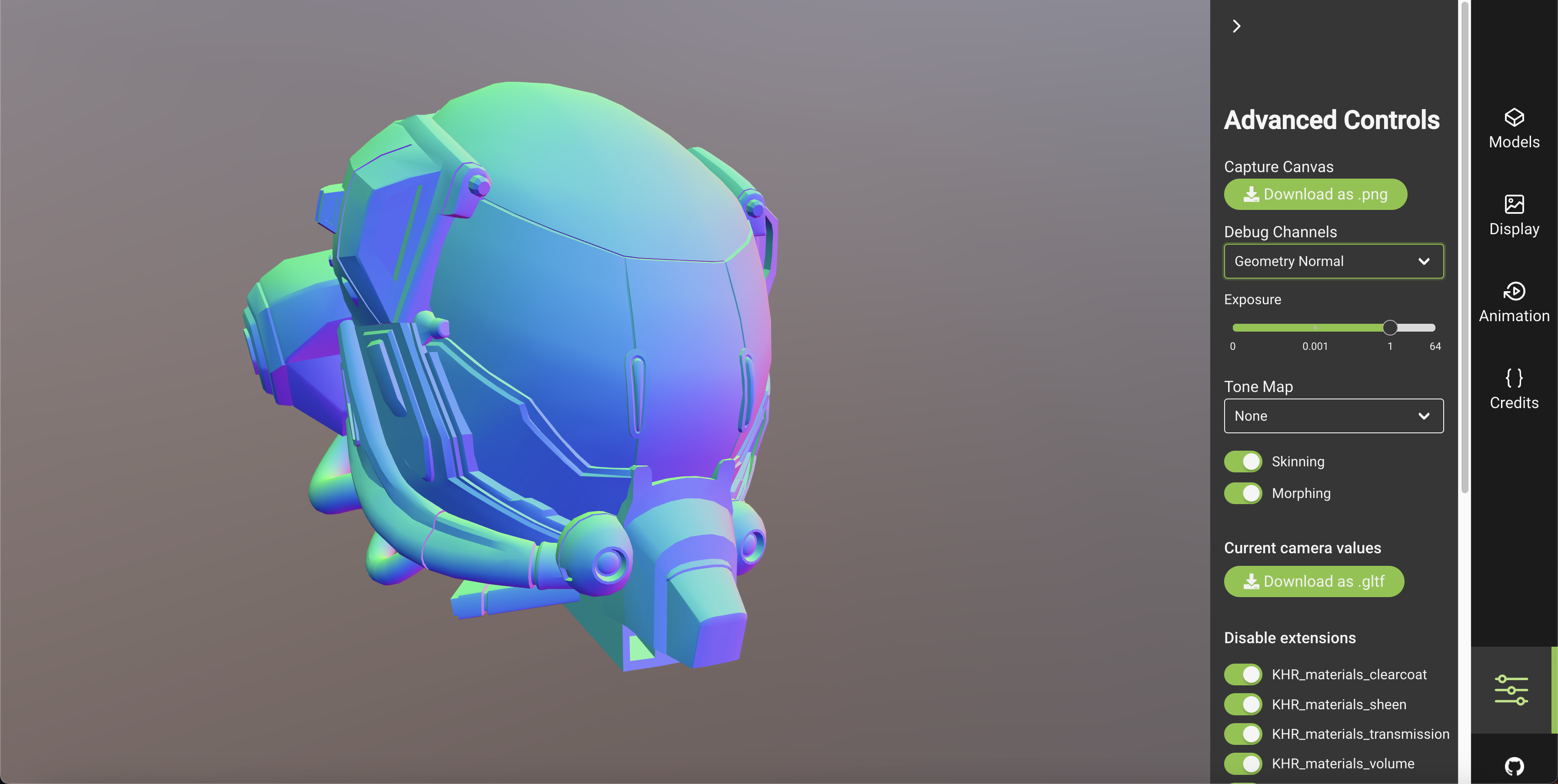Viewport: 1558px width, 784px height.
Task: Select the Advanced Controls sliders icon
Action: click(1511, 690)
